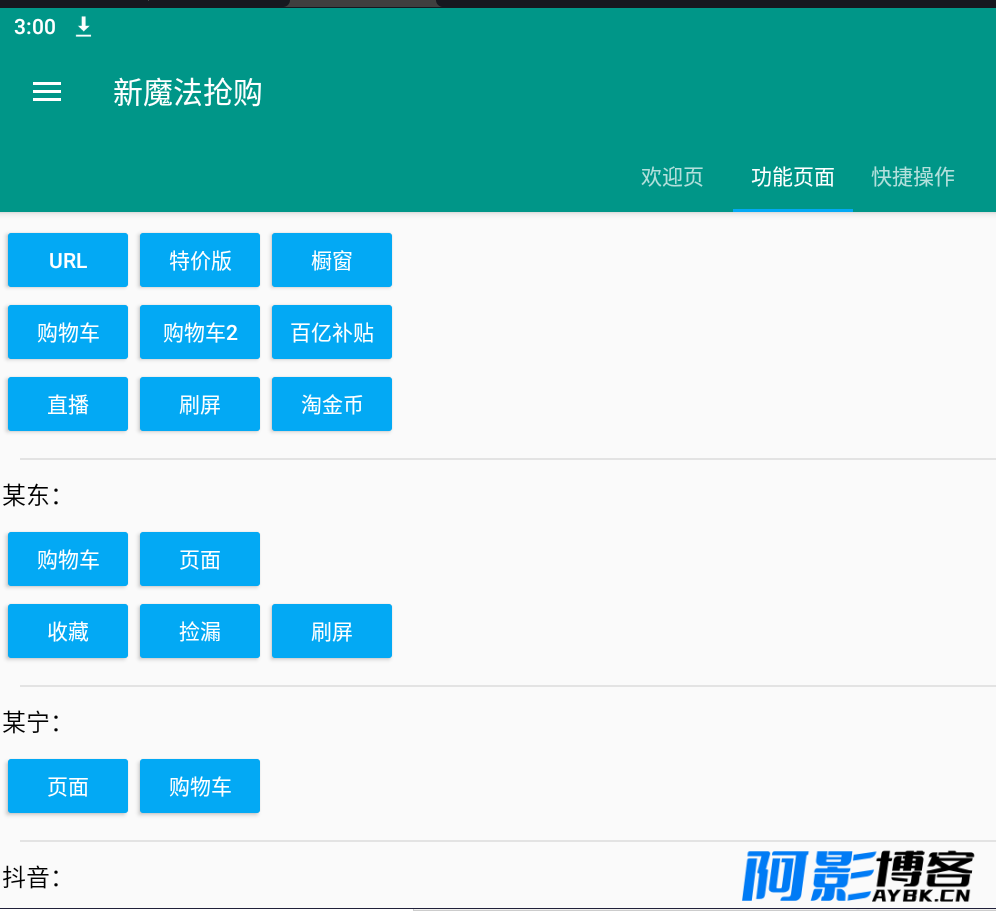This screenshot has width=996, height=912.
Task: Tap 购物车 button under 某东 section
Action: (68, 560)
